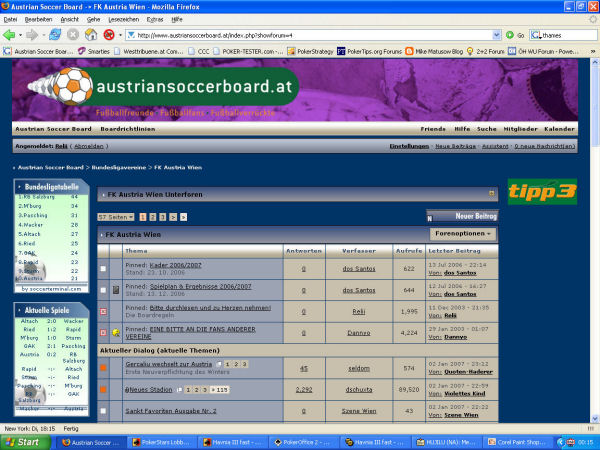The image size is (600, 450).
Task: Click the Windows Start button
Action: (25, 442)
